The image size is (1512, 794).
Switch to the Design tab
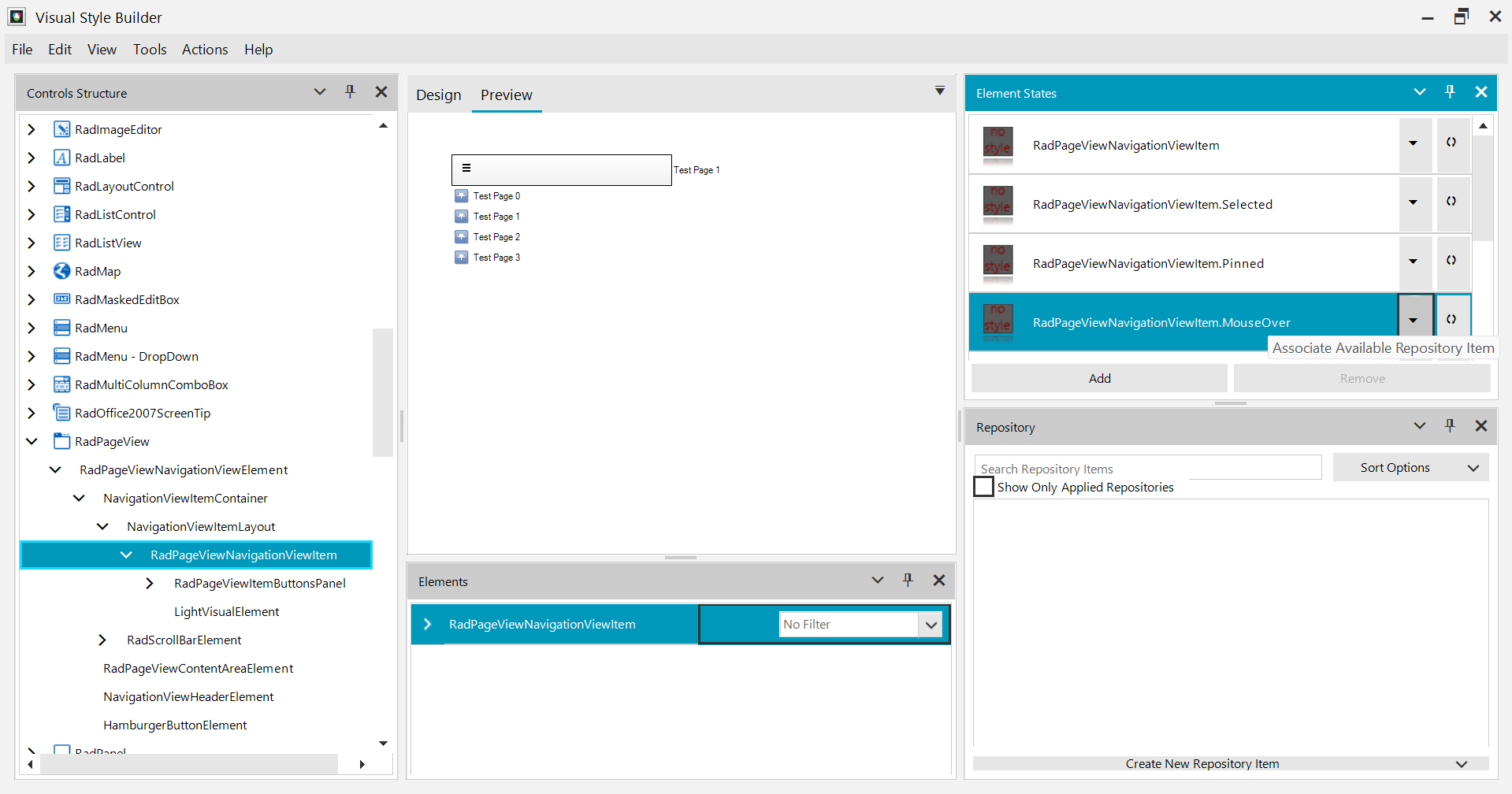pos(438,95)
